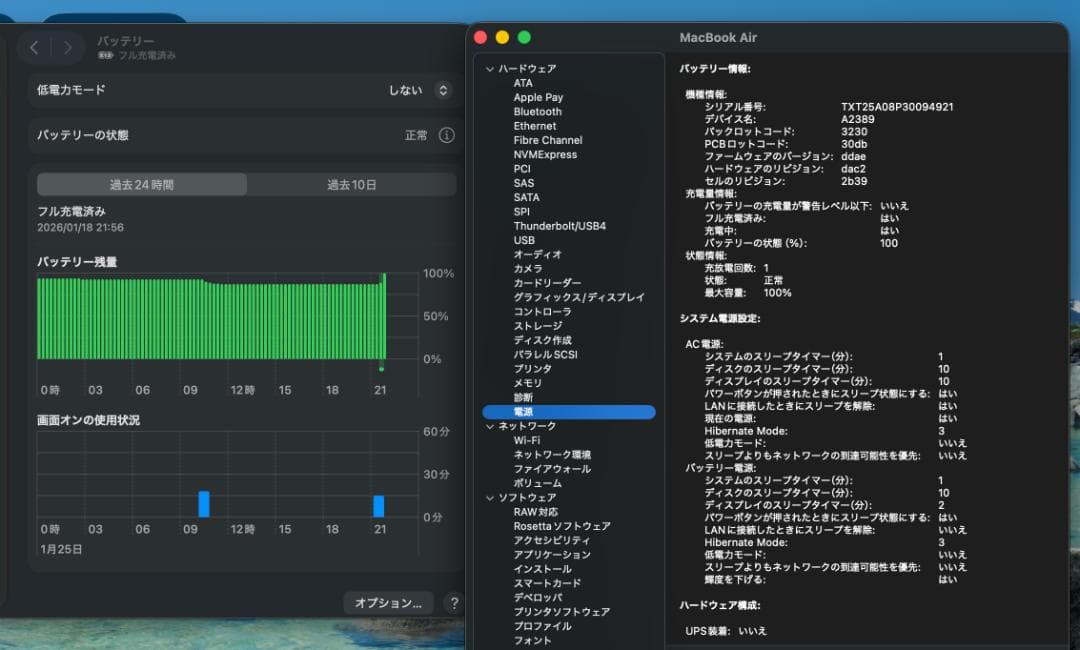Collapse the ハードウェア section

pyautogui.click(x=489, y=68)
